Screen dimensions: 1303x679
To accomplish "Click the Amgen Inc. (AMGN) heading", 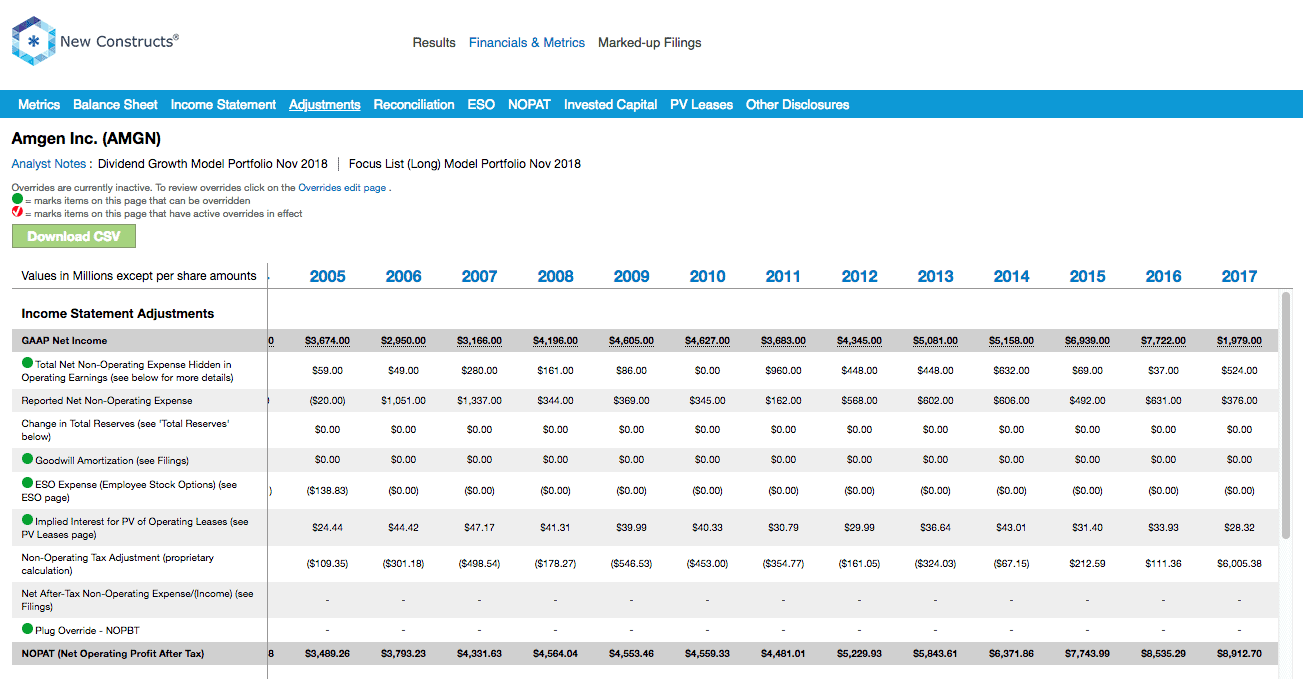I will click(86, 139).
